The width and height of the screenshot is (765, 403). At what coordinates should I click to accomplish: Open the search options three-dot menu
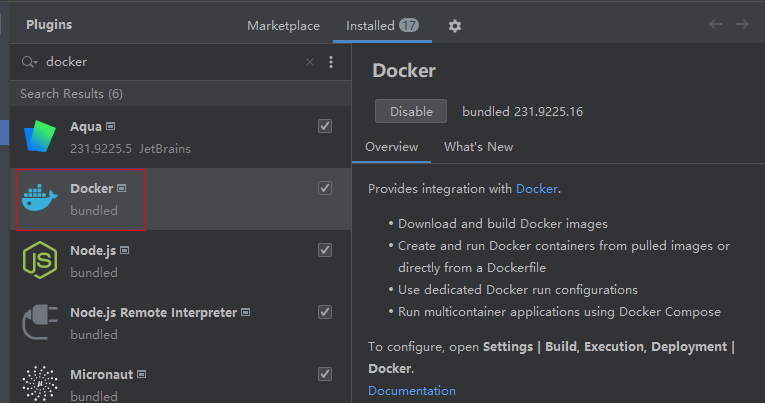pos(331,62)
